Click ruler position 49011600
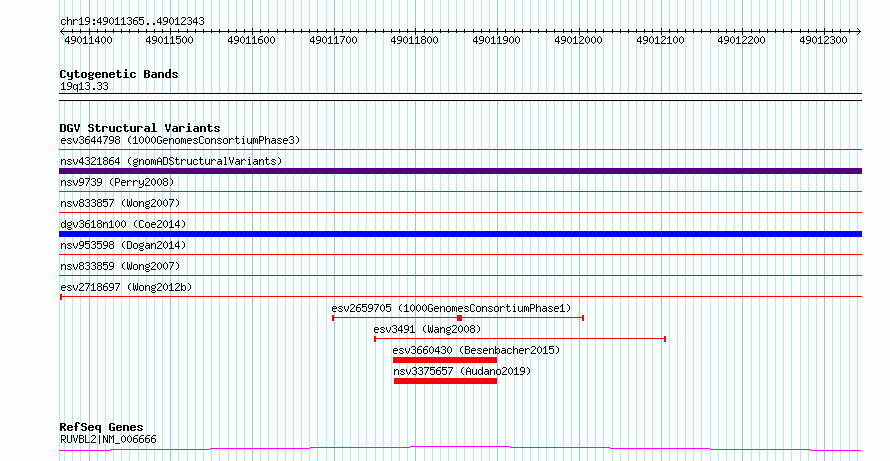The width and height of the screenshot is (890, 461). (251, 40)
